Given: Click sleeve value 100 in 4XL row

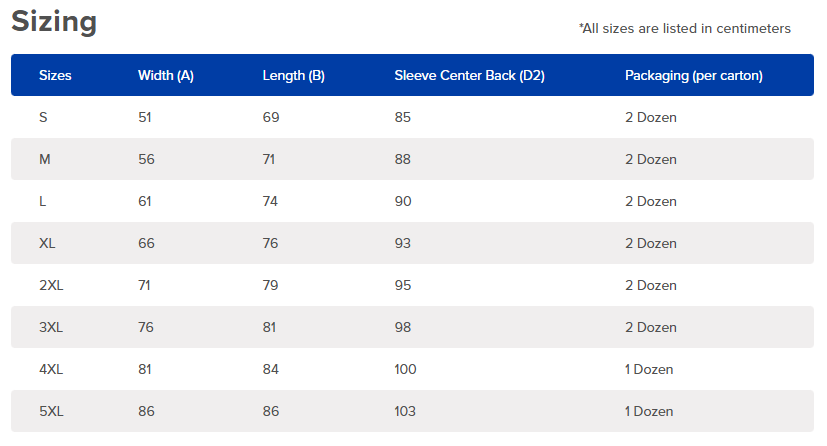Looking at the screenshot, I should tap(405, 369).
